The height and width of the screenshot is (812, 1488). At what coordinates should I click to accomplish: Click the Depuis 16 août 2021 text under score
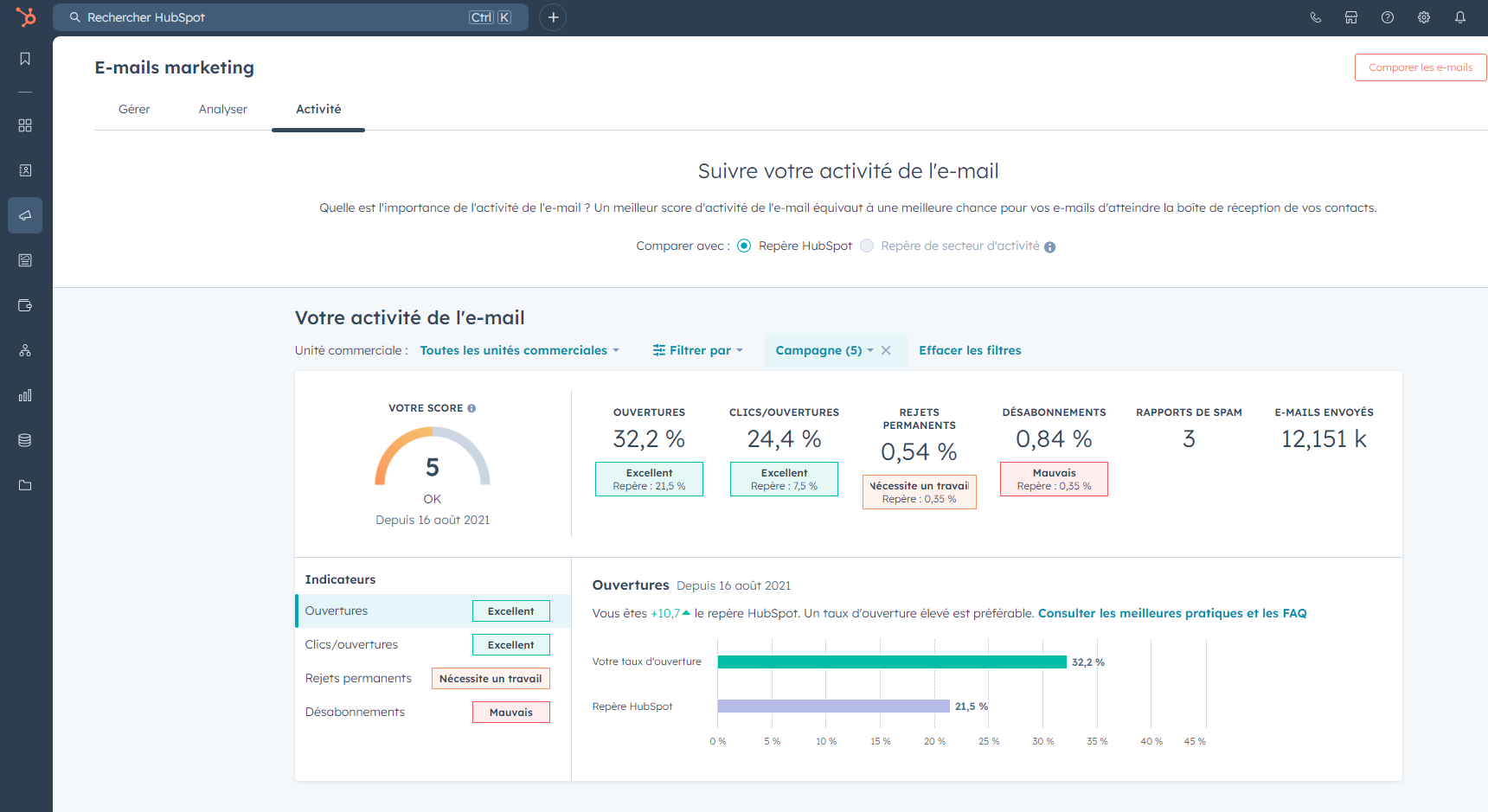pyautogui.click(x=433, y=520)
